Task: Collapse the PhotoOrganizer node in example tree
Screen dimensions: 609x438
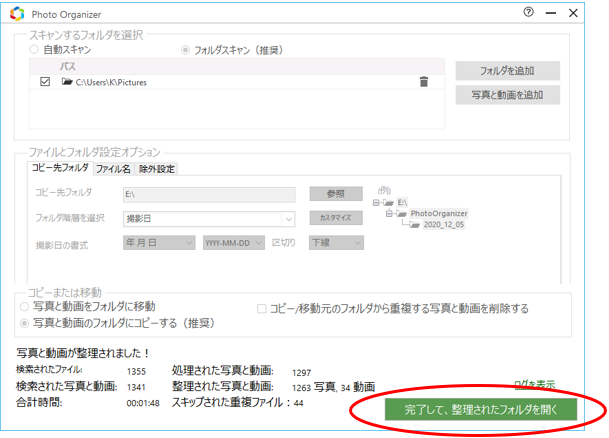Action: [389, 214]
